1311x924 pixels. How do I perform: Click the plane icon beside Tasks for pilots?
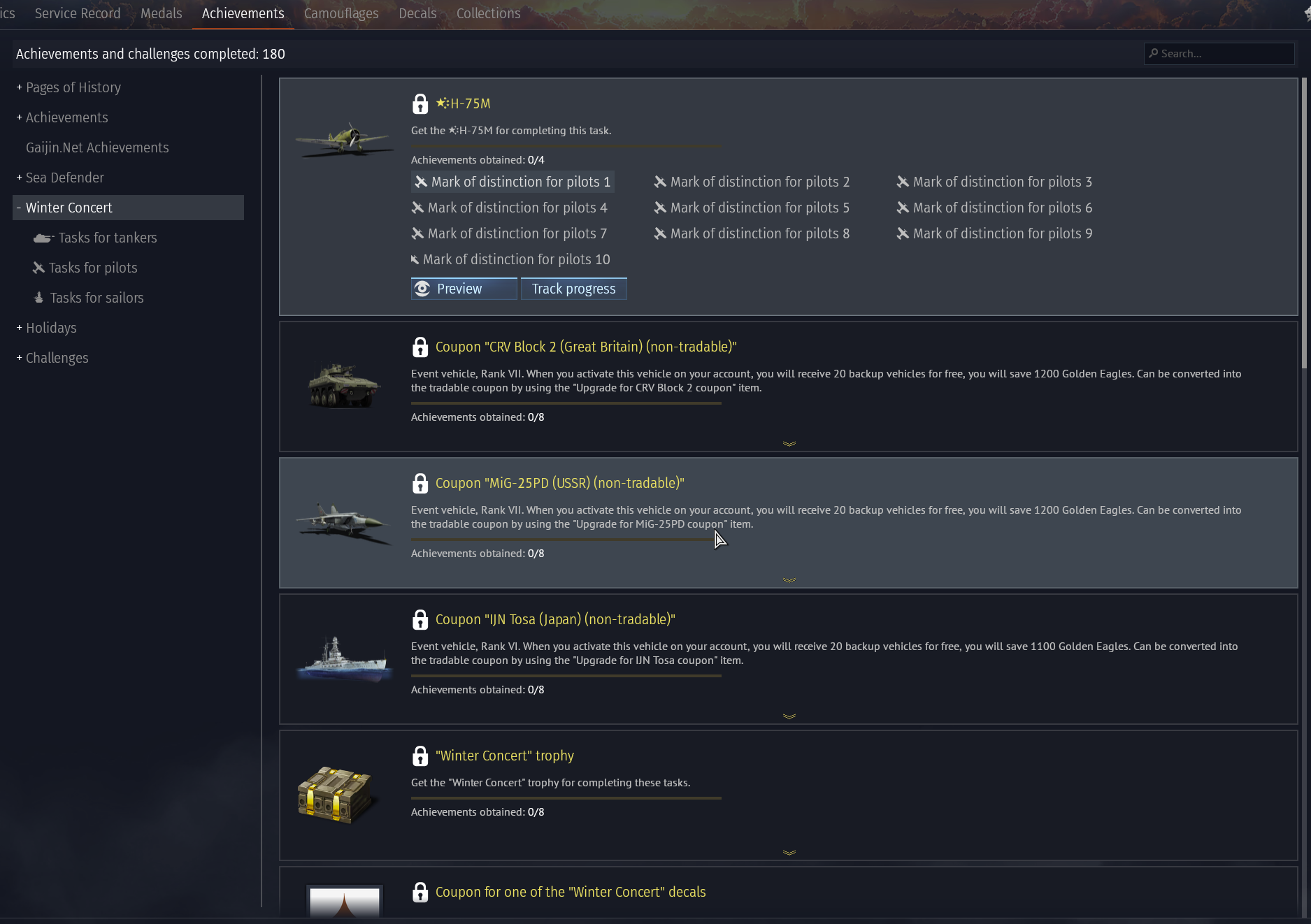[38, 268]
